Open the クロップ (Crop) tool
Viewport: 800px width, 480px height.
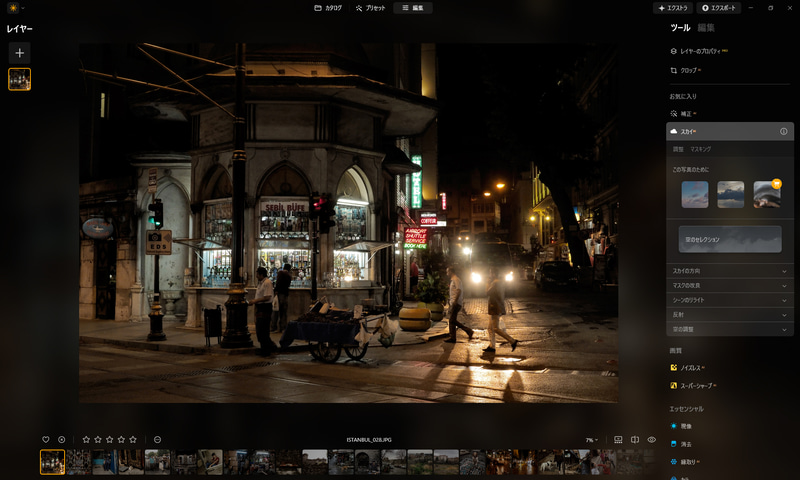point(688,70)
